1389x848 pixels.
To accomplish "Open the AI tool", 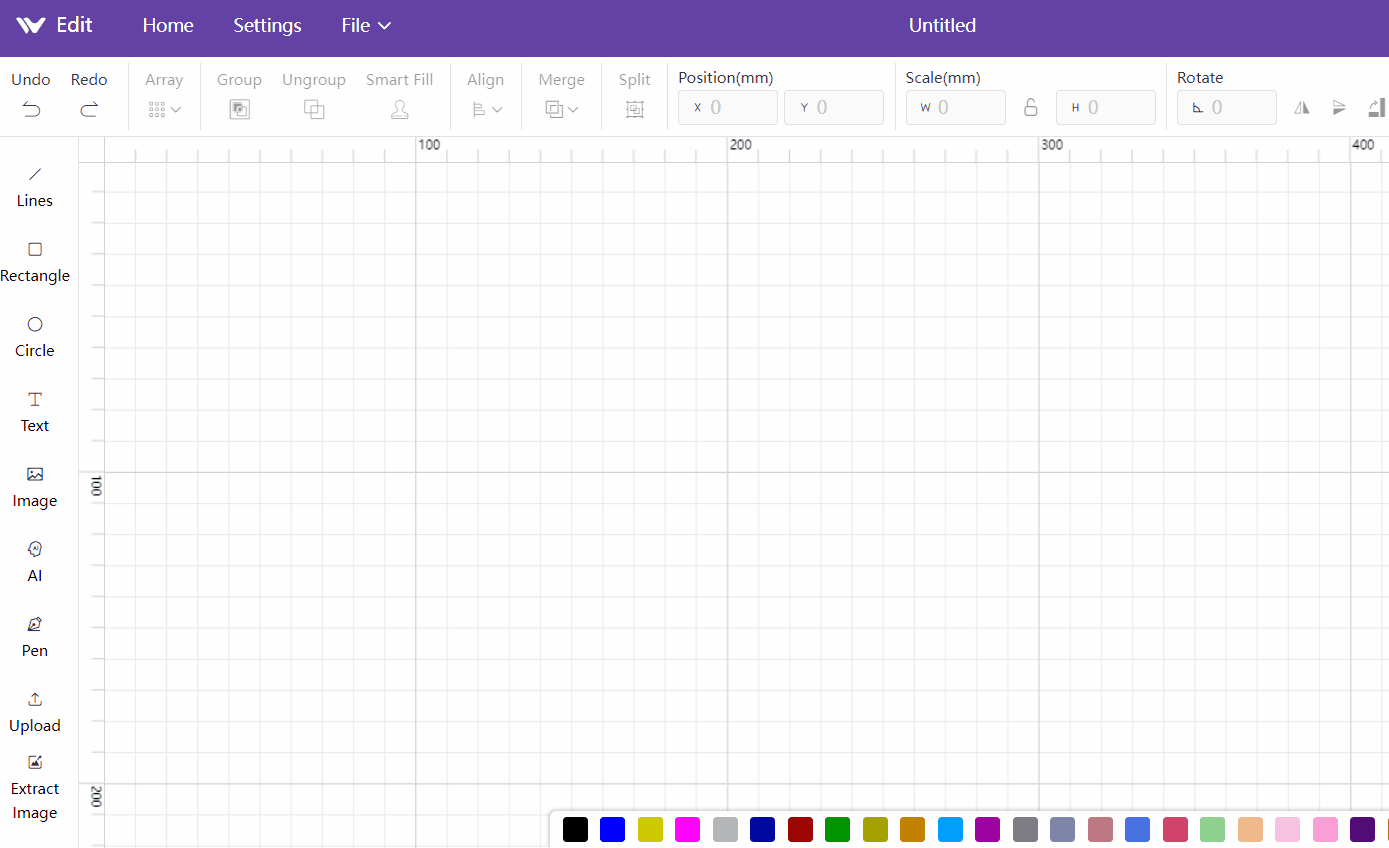I will [35, 562].
